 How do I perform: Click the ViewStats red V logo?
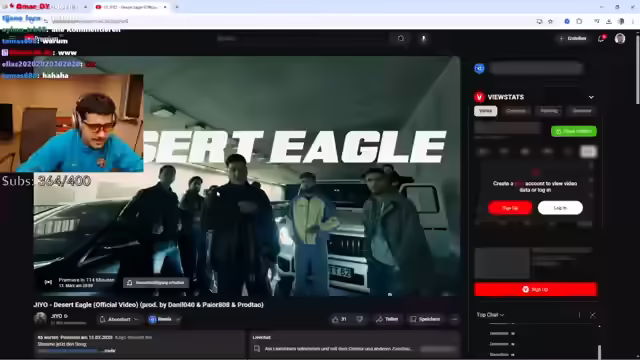point(479,97)
